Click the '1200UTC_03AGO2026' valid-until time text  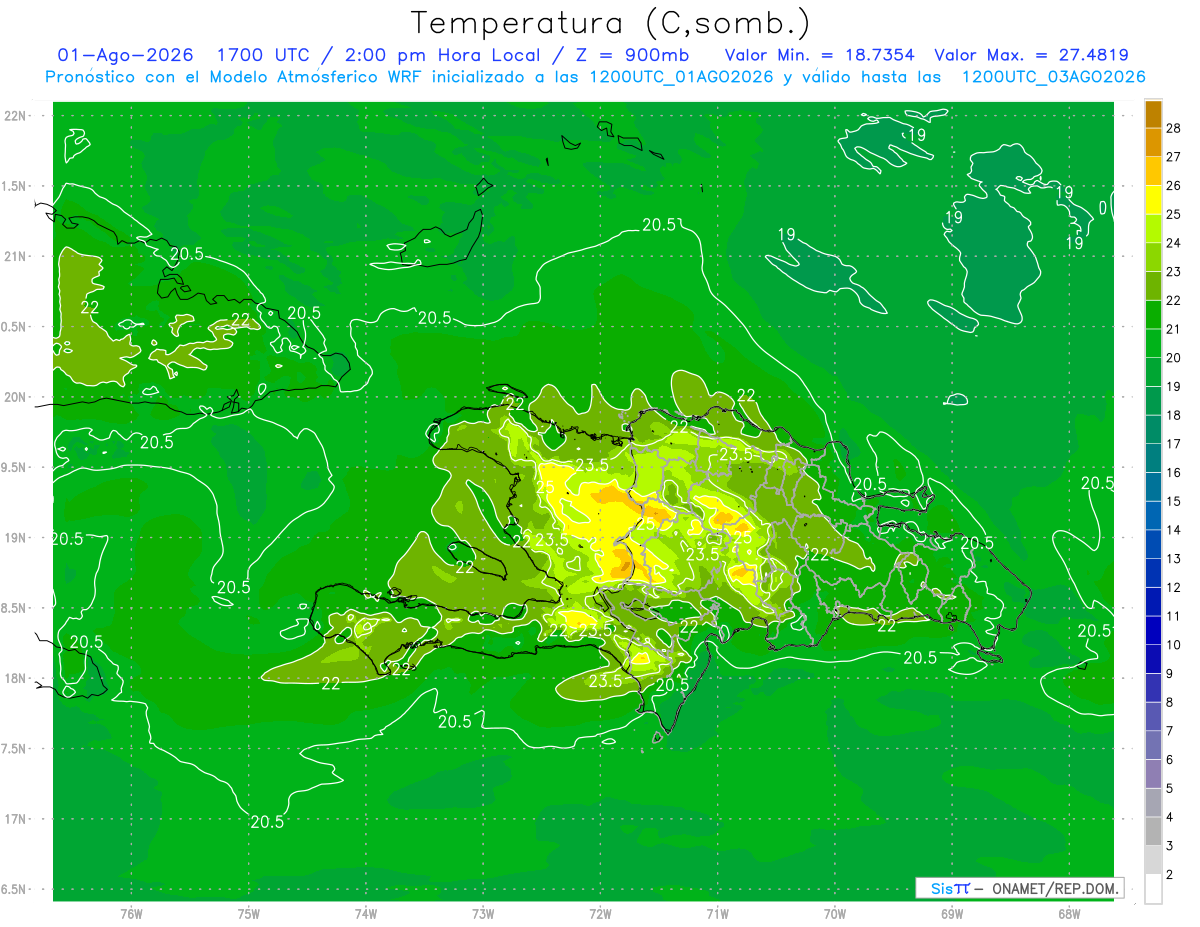pos(1053,77)
